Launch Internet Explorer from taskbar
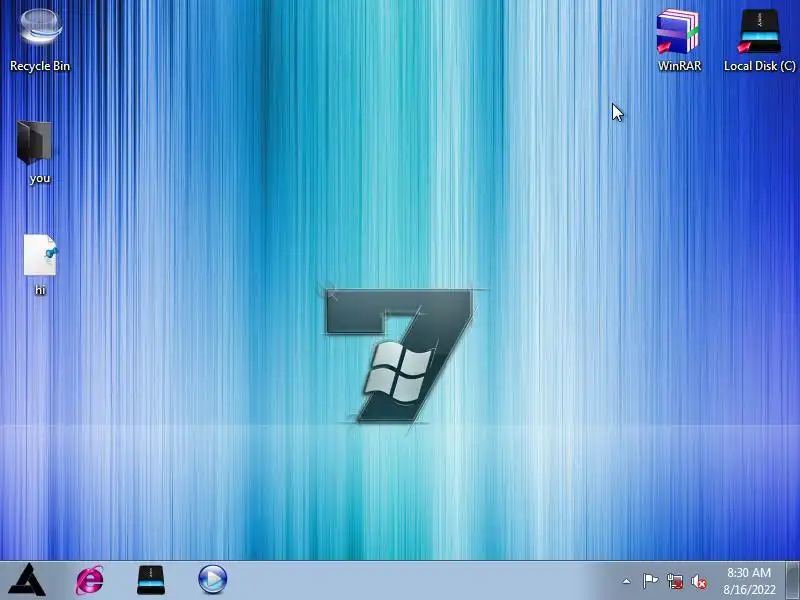 (x=90, y=580)
